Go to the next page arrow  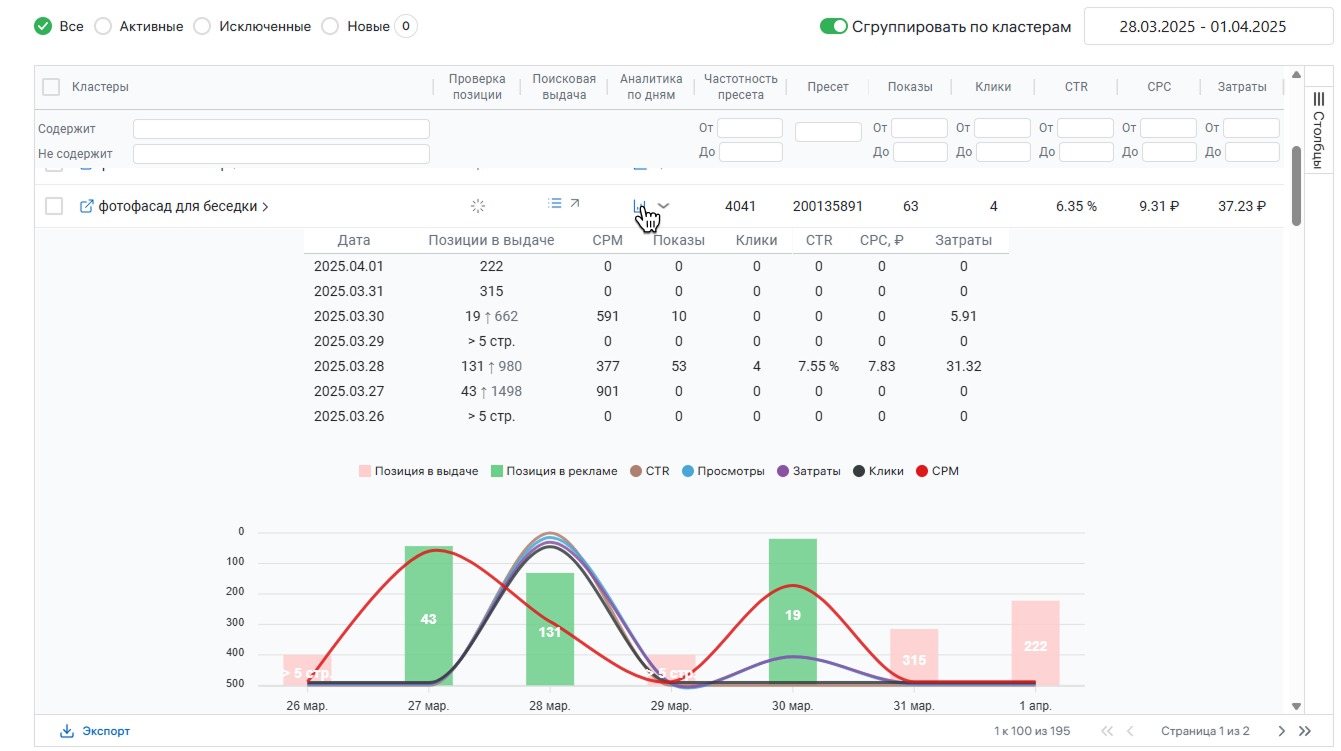(x=1282, y=731)
